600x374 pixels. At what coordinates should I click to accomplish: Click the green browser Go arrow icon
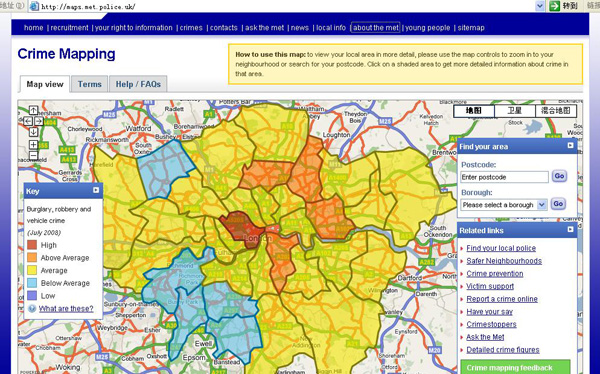(x=554, y=6)
